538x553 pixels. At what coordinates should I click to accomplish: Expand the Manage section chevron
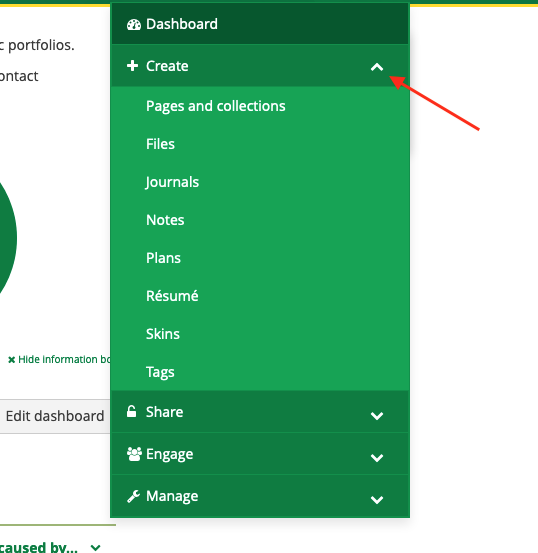(x=377, y=500)
